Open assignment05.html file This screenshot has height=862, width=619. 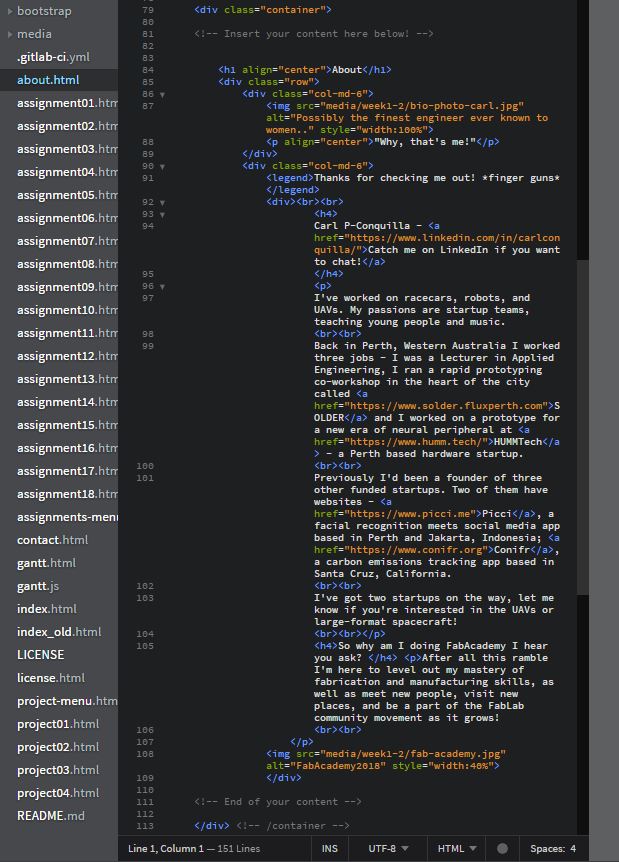click(x=67, y=196)
